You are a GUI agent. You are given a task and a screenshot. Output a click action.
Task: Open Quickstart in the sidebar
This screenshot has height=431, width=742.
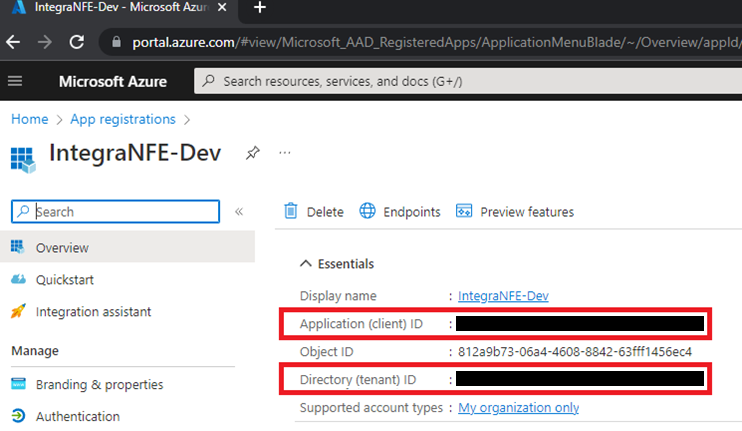coord(65,280)
